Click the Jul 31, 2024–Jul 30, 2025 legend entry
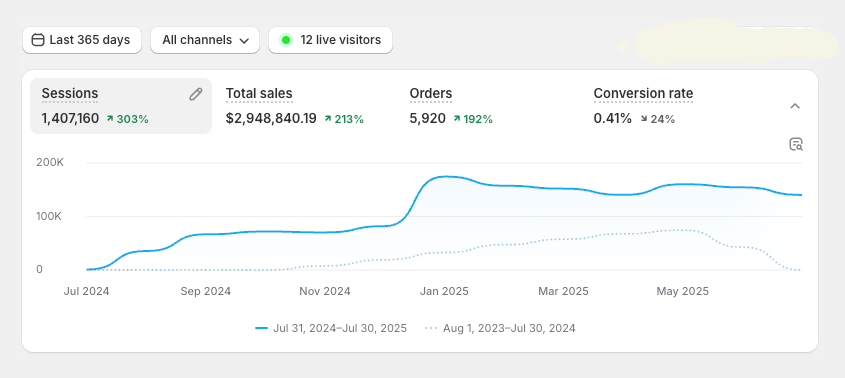The image size is (845, 378). (331, 328)
